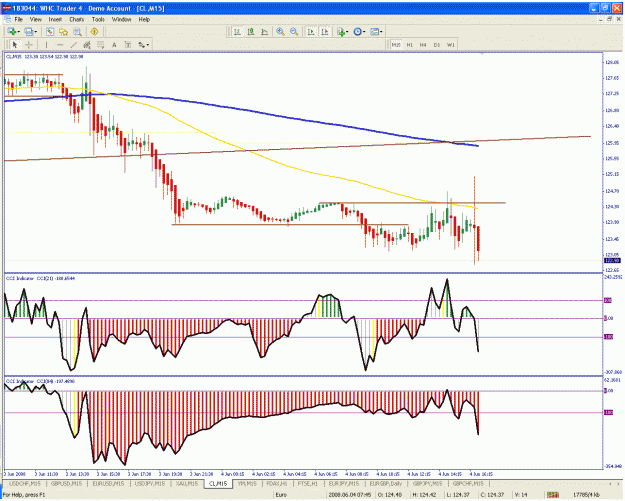This screenshot has height=501, width=625.
Task: Click the Profiles toolbar icon
Action: click(x=29, y=31)
